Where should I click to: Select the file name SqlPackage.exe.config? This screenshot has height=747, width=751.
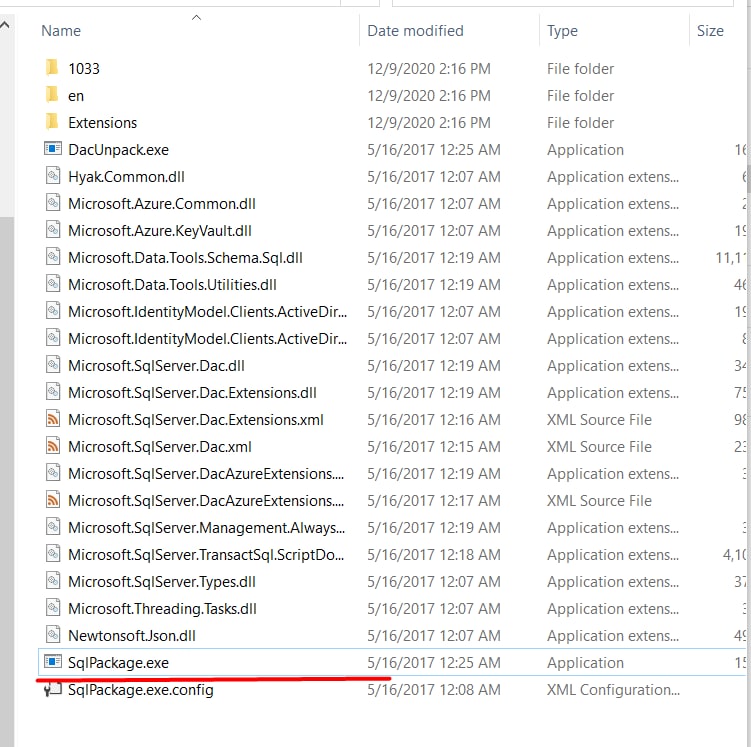click(x=141, y=690)
